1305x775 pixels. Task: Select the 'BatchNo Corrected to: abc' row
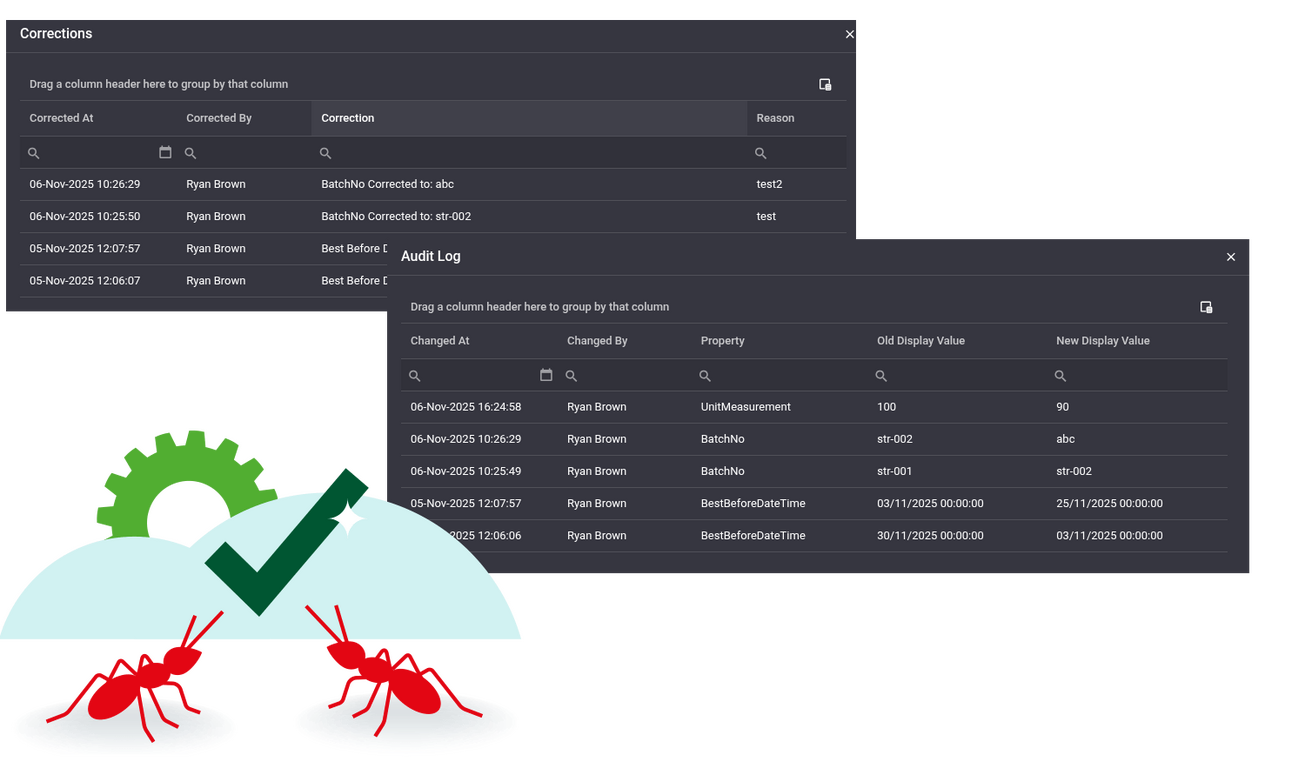pyautogui.click(x=387, y=184)
